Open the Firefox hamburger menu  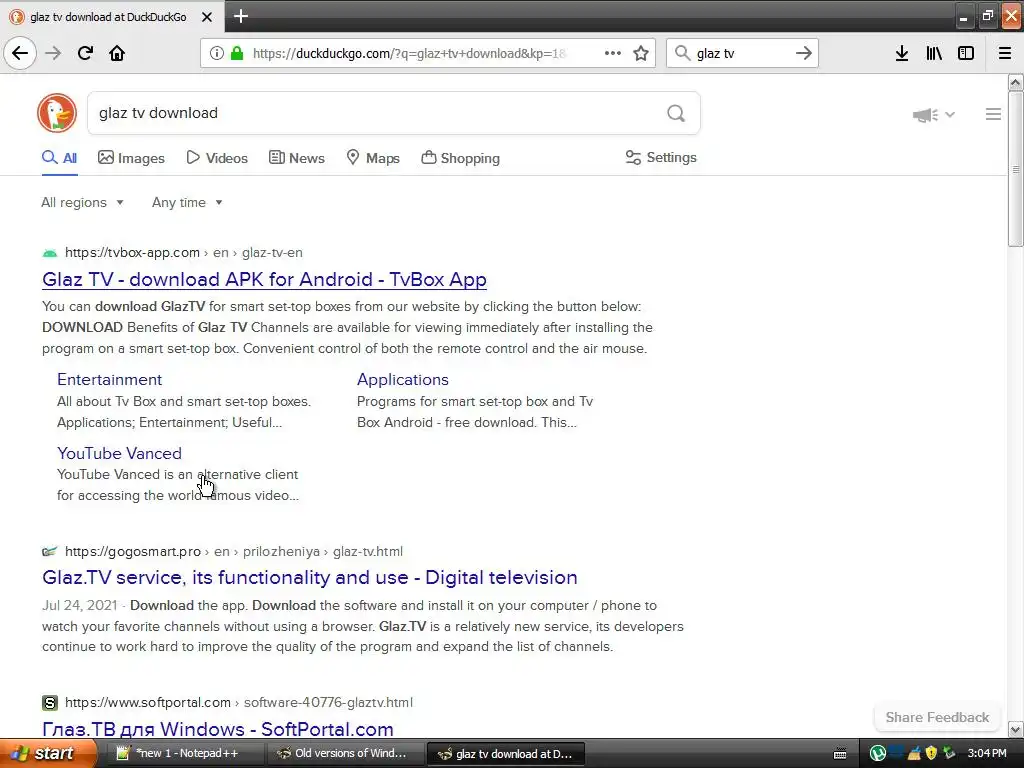point(1005,53)
